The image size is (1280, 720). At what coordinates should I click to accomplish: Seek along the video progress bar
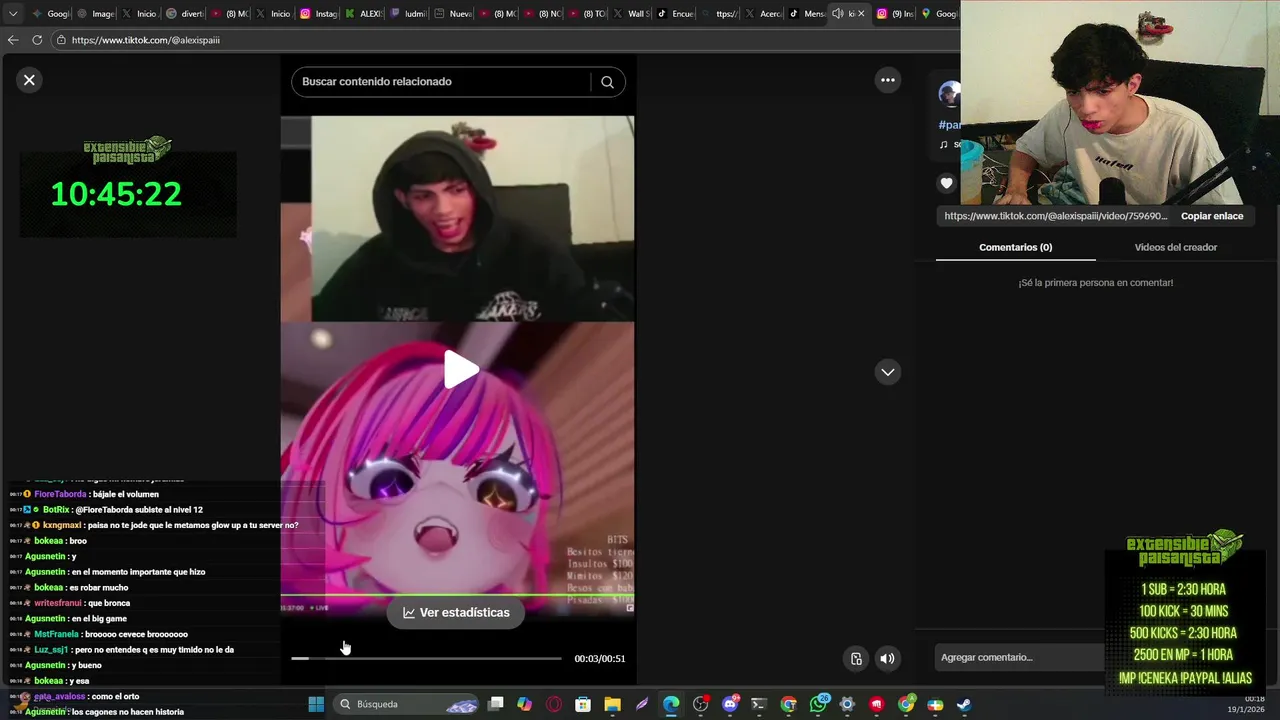426,658
